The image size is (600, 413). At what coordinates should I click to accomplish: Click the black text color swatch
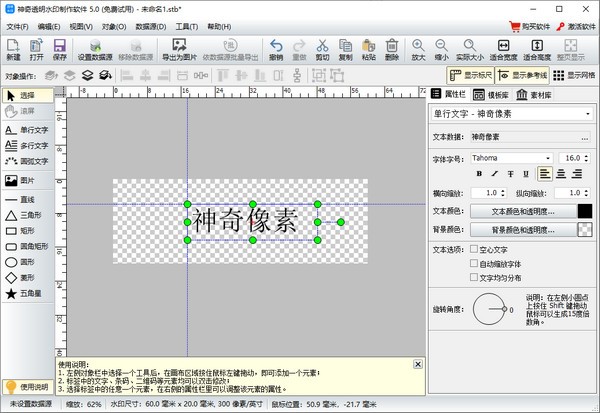[x=585, y=211]
